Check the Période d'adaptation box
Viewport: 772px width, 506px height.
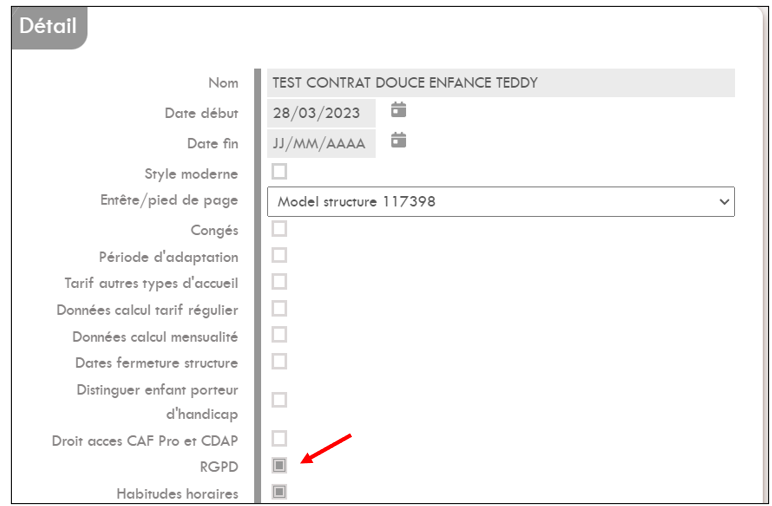click(279, 255)
